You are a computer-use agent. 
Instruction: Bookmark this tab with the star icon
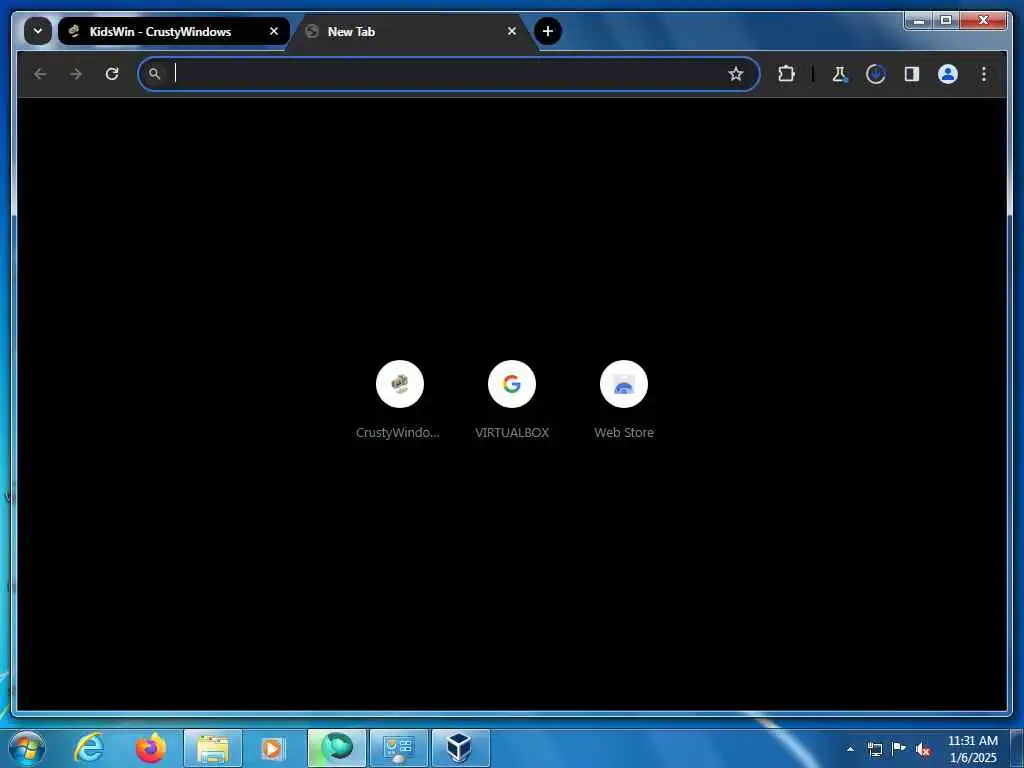[x=736, y=74]
